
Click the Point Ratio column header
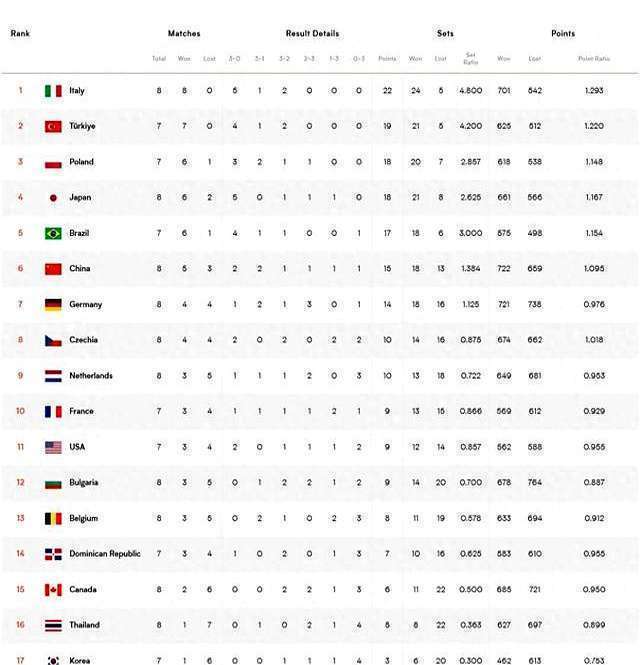pyautogui.click(x=593, y=58)
